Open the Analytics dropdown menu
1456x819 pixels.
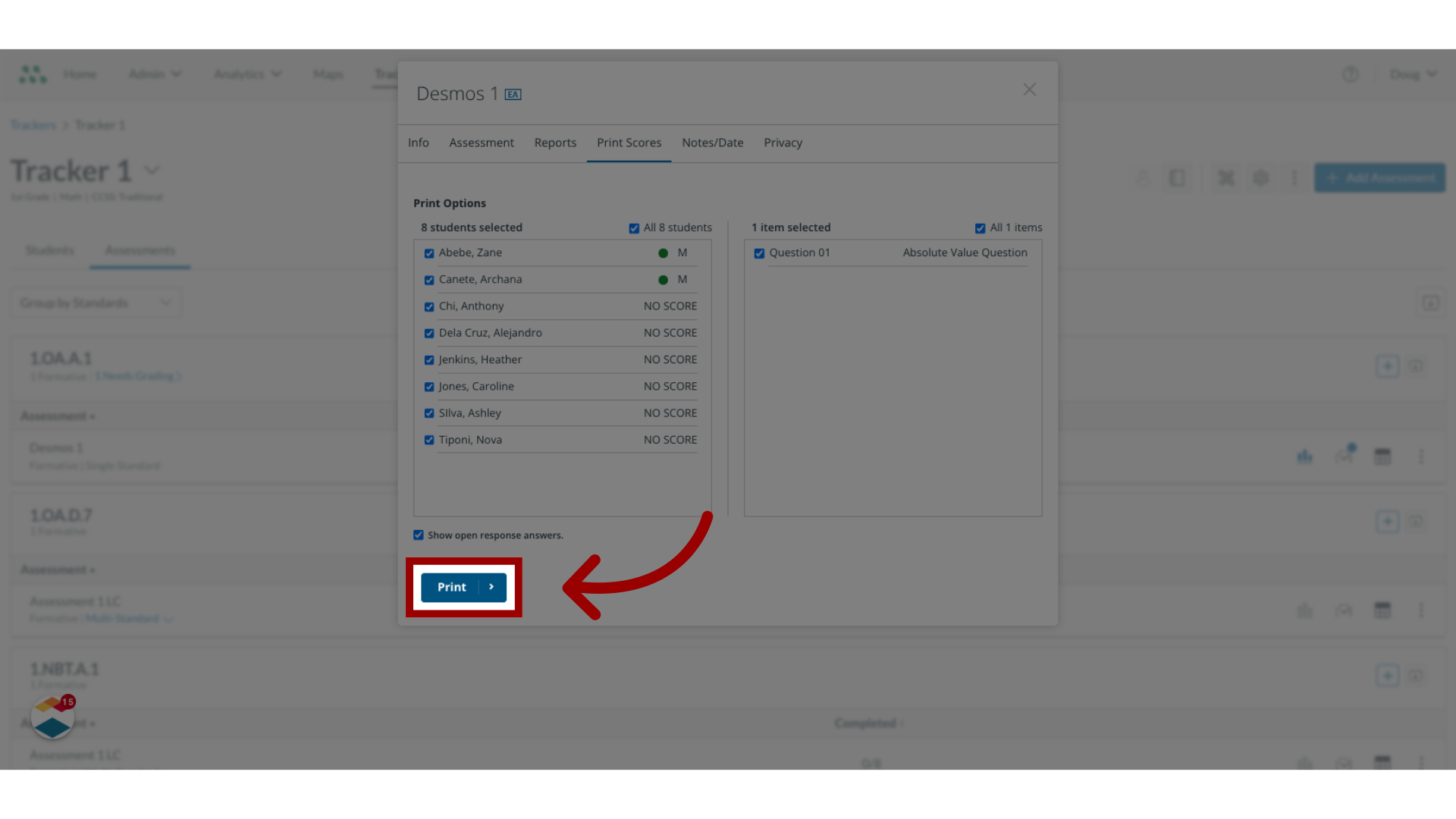point(247,74)
